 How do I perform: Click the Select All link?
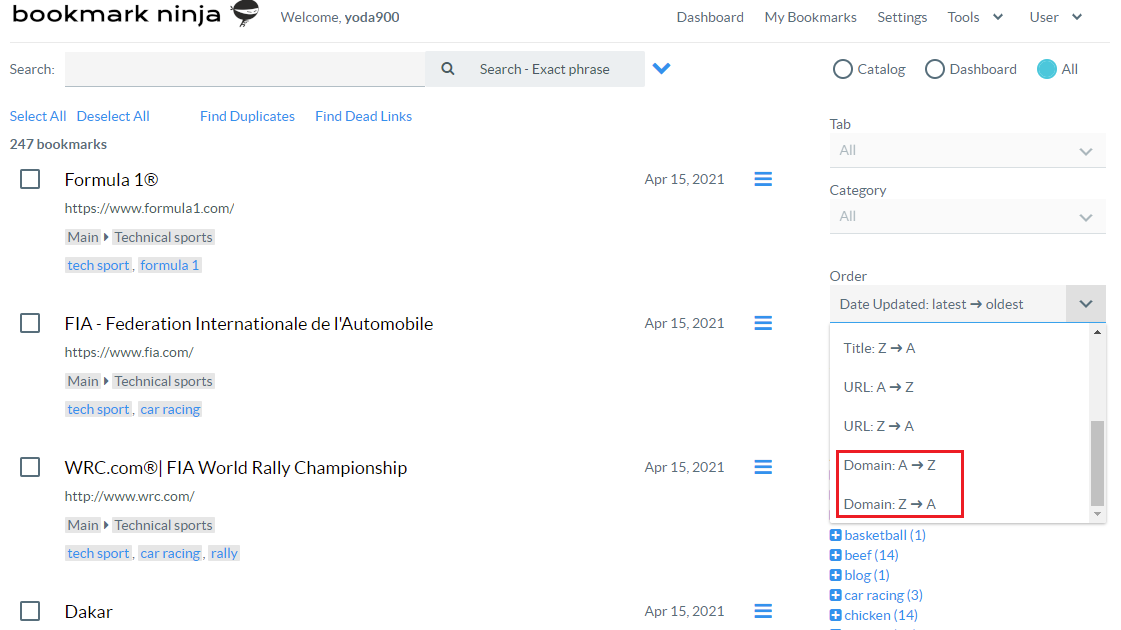(38, 116)
